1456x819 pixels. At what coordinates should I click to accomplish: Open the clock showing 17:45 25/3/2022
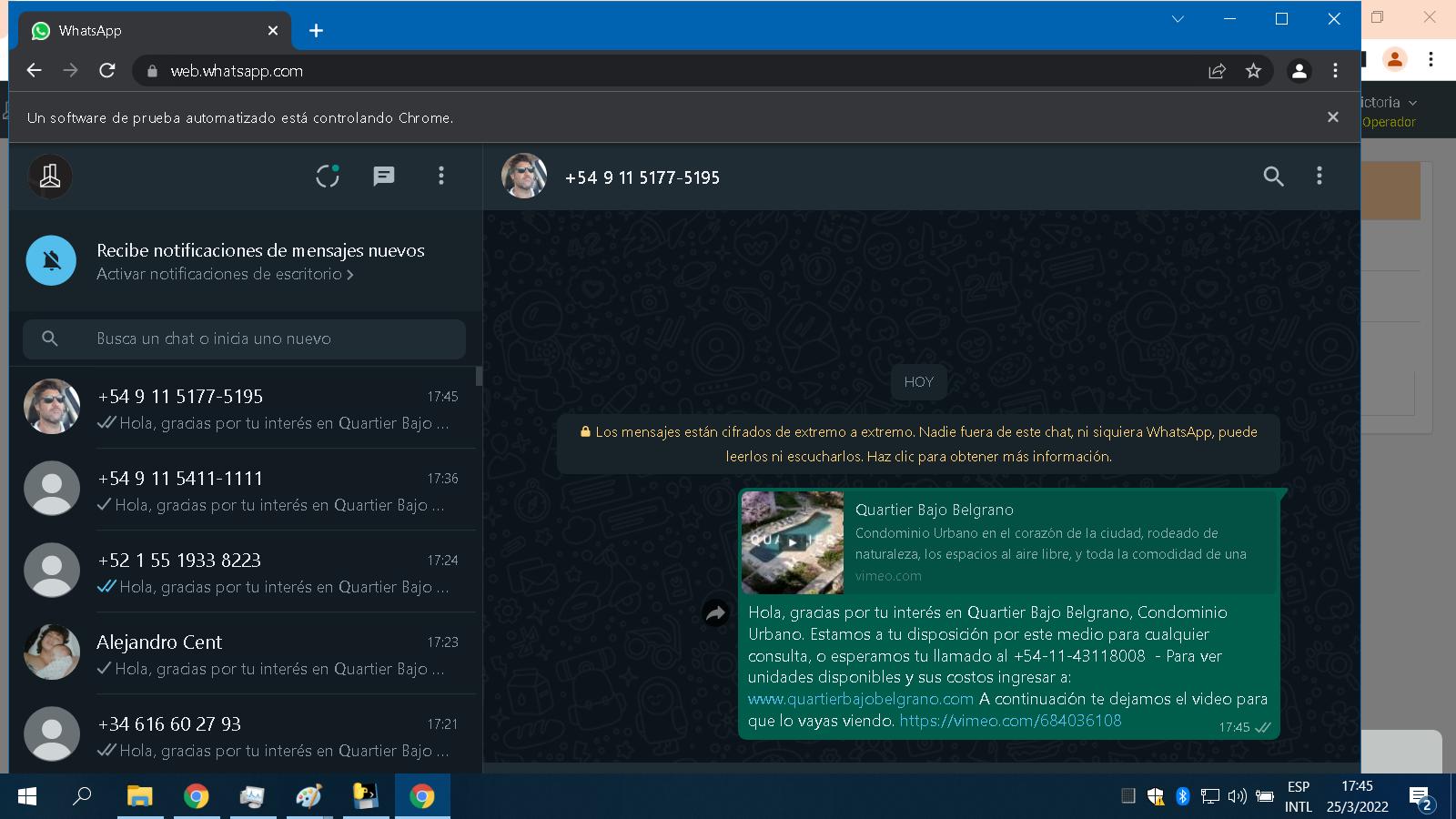pos(1357,796)
